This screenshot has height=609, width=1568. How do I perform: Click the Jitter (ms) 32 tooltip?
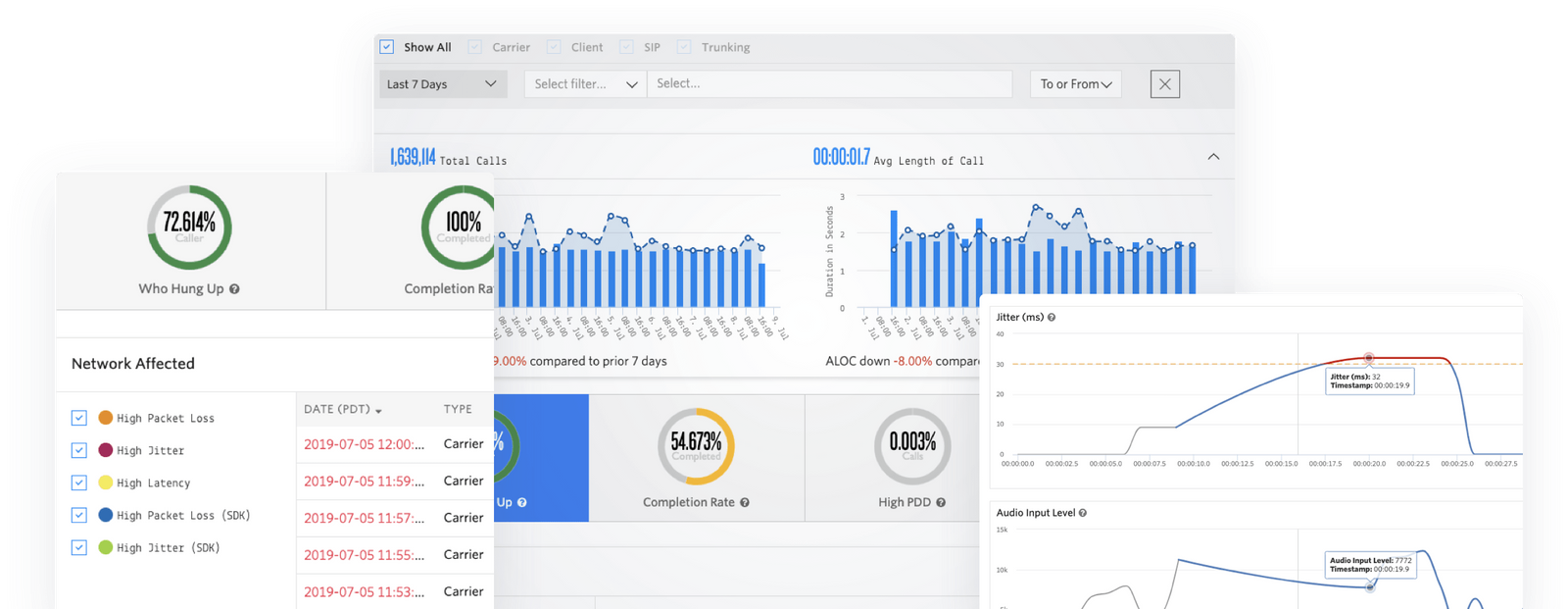click(x=1370, y=381)
